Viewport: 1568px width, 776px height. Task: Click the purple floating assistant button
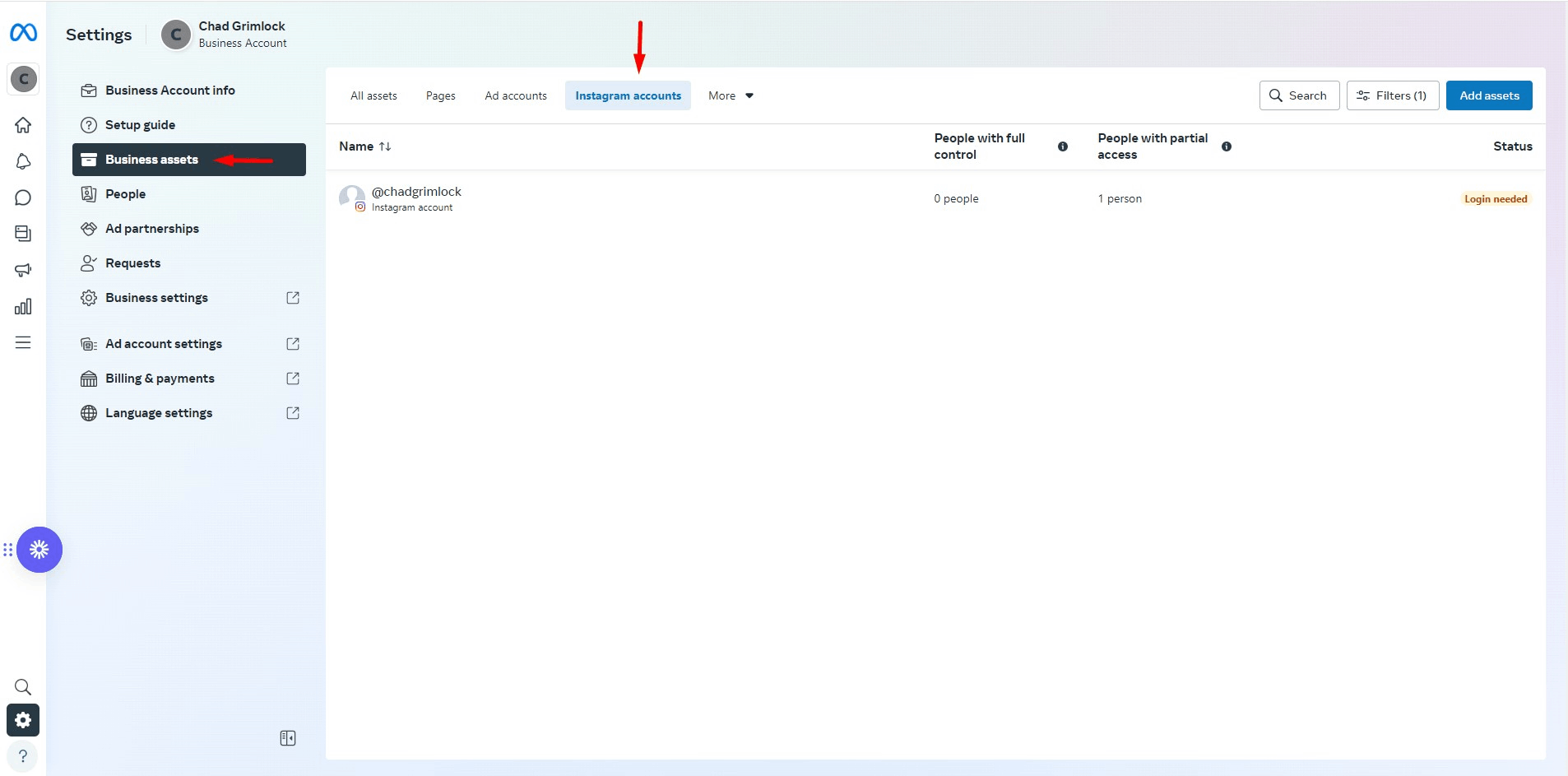click(x=39, y=550)
